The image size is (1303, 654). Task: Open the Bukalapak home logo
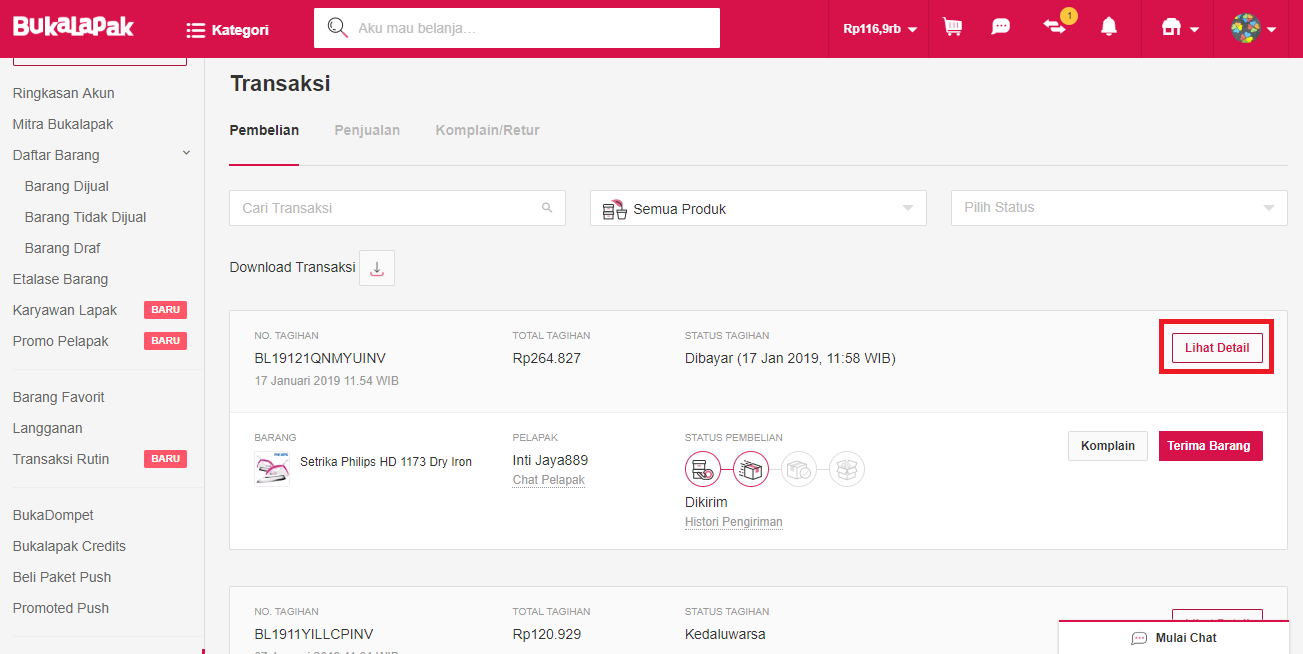pyautogui.click(x=73, y=27)
